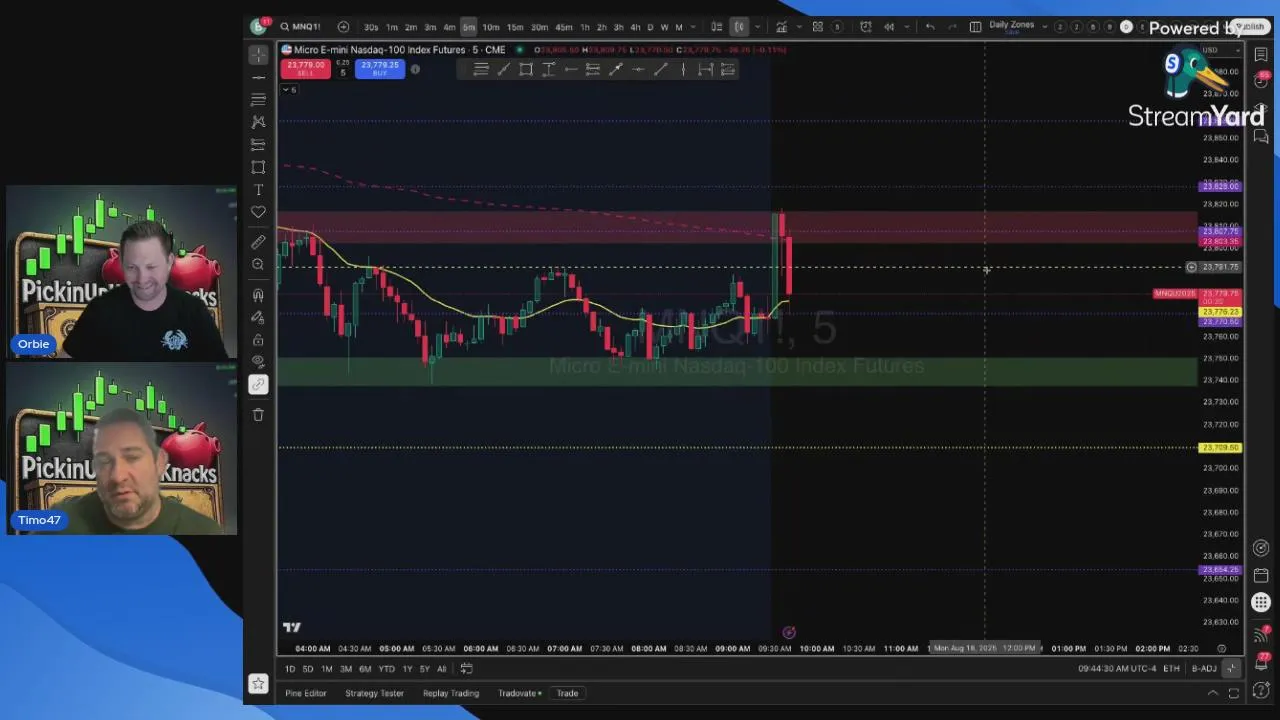Select the ruler measure tool

tap(258, 242)
